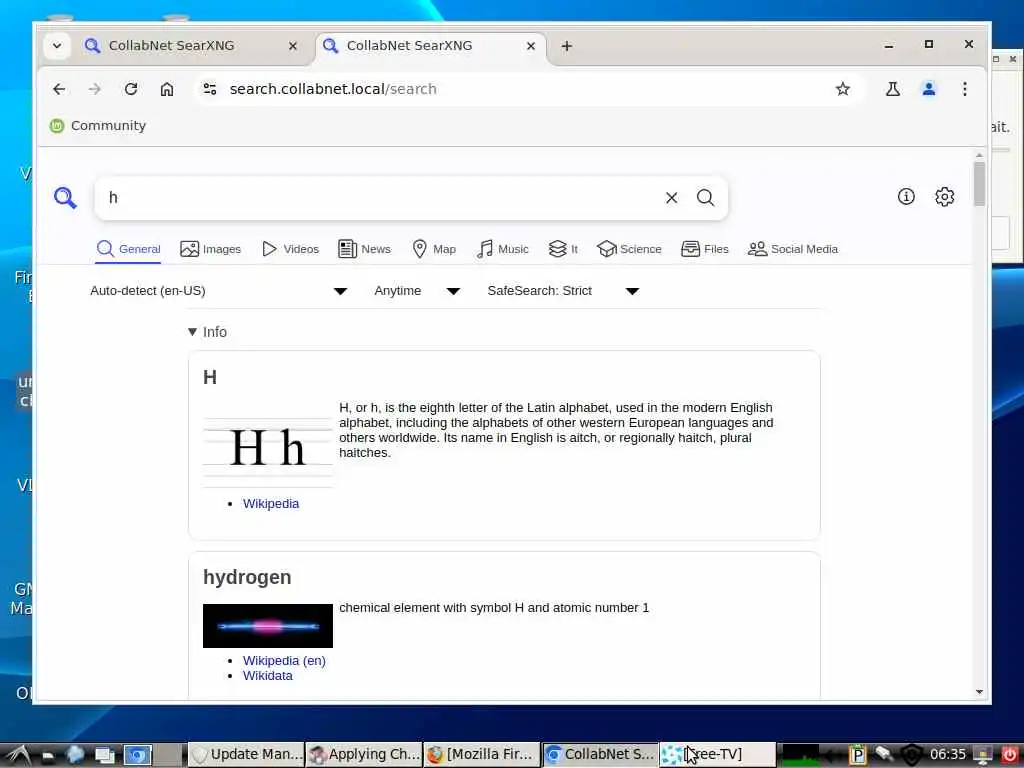Viewport: 1024px width, 768px height.
Task: Open the Community bookmark
Action: 98,125
